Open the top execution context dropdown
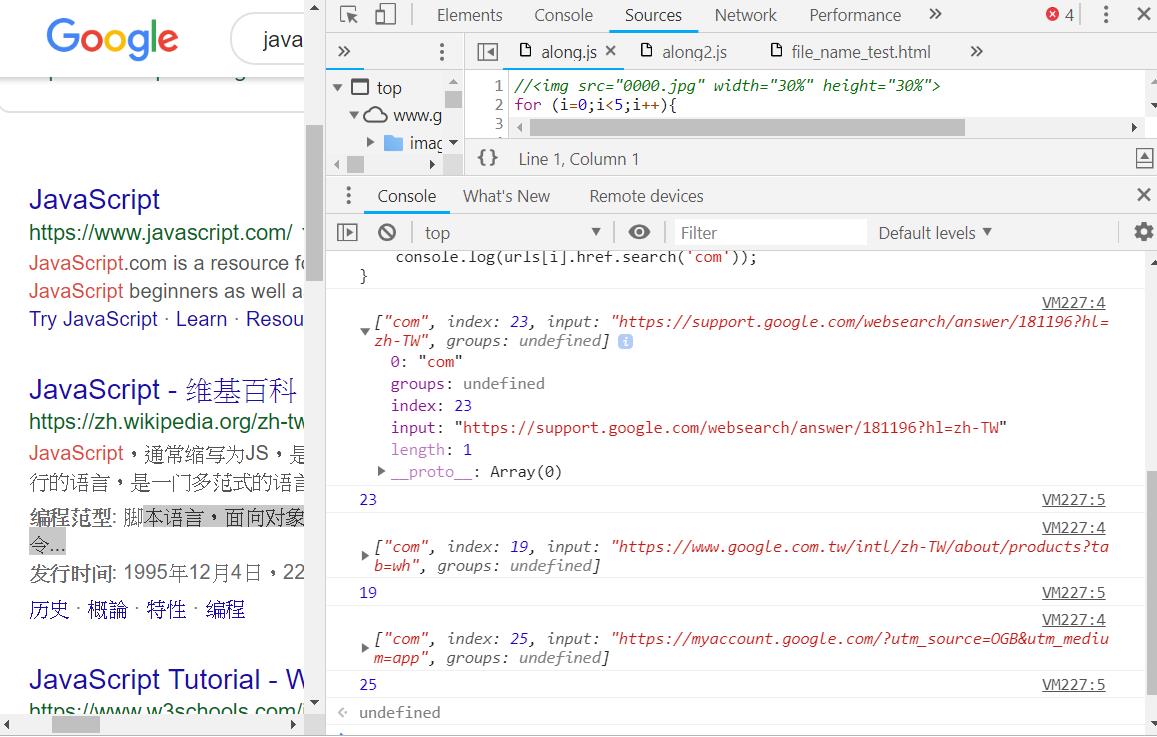 pos(513,233)
